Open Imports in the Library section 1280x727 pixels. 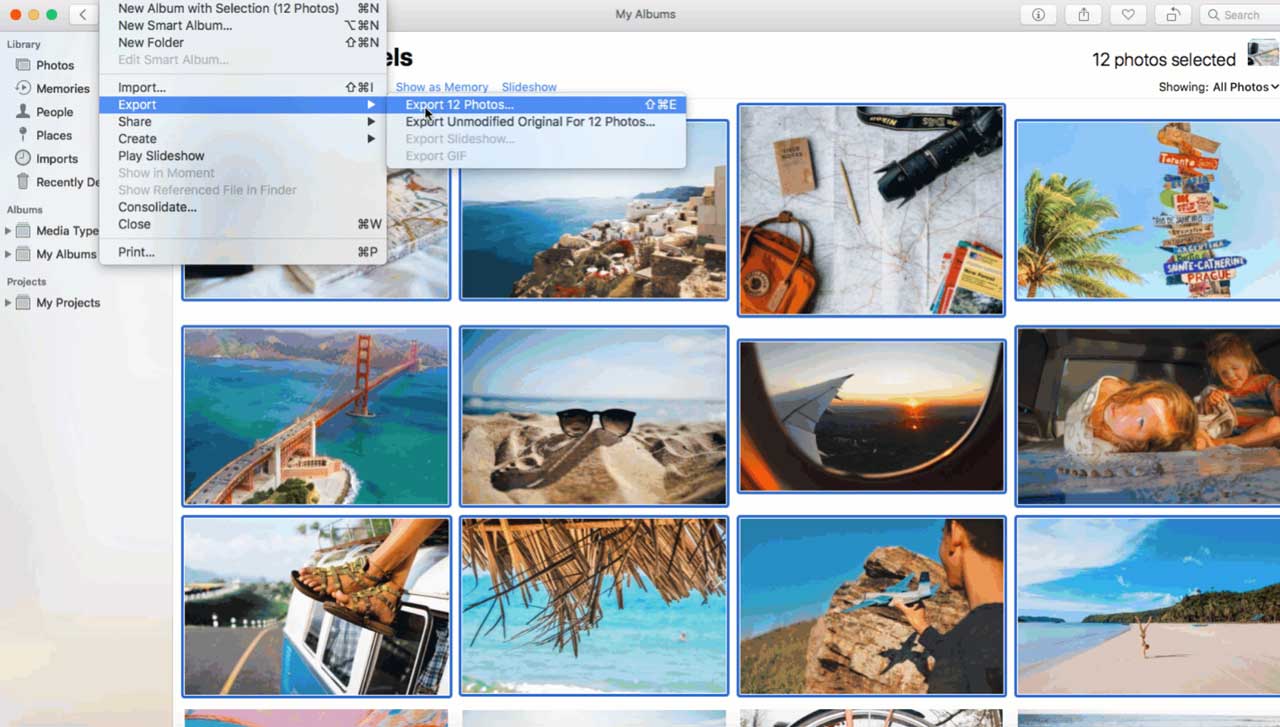pos(58,158)
